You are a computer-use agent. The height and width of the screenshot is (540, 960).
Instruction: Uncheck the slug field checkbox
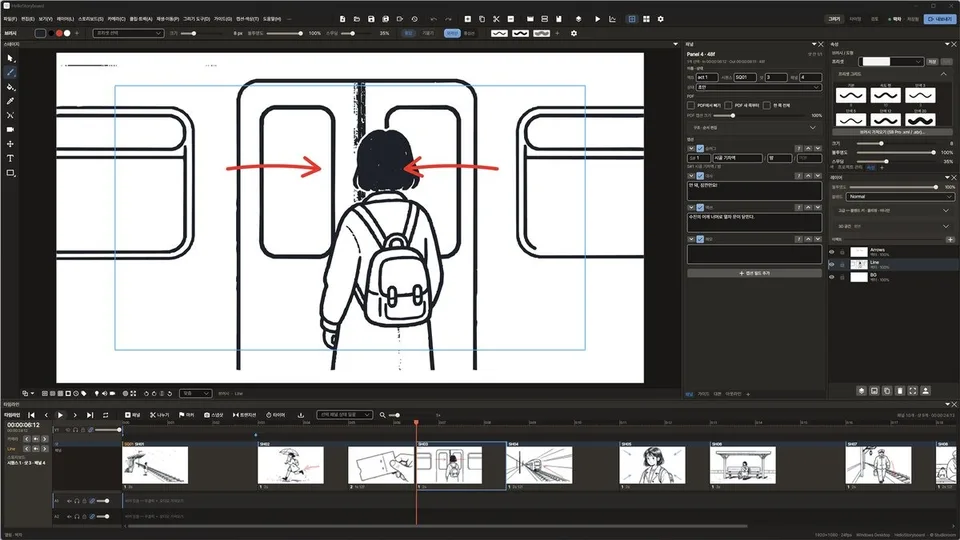tap(700, 149)
